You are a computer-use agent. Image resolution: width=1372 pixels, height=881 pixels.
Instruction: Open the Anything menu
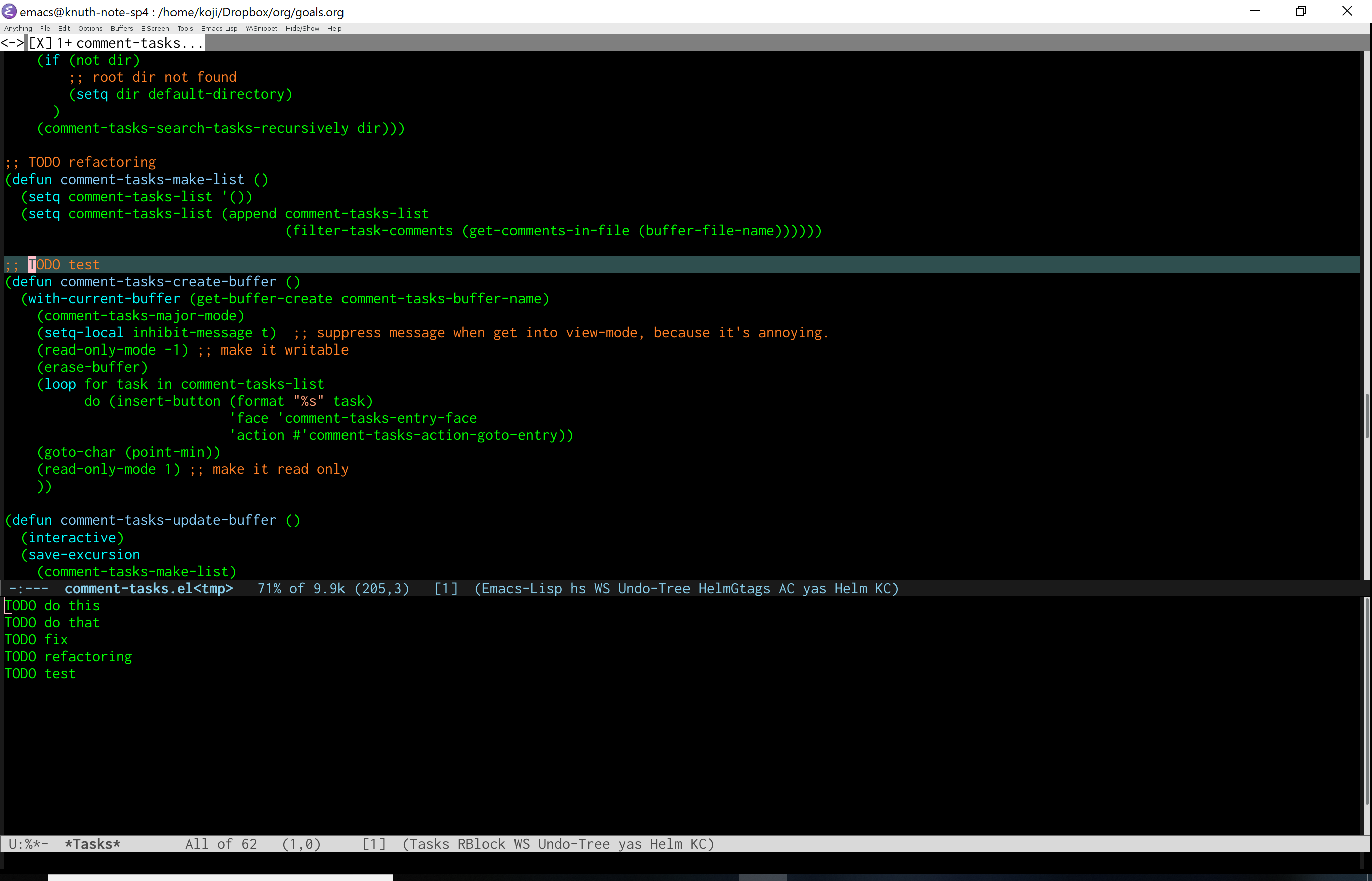pos(18,28)
